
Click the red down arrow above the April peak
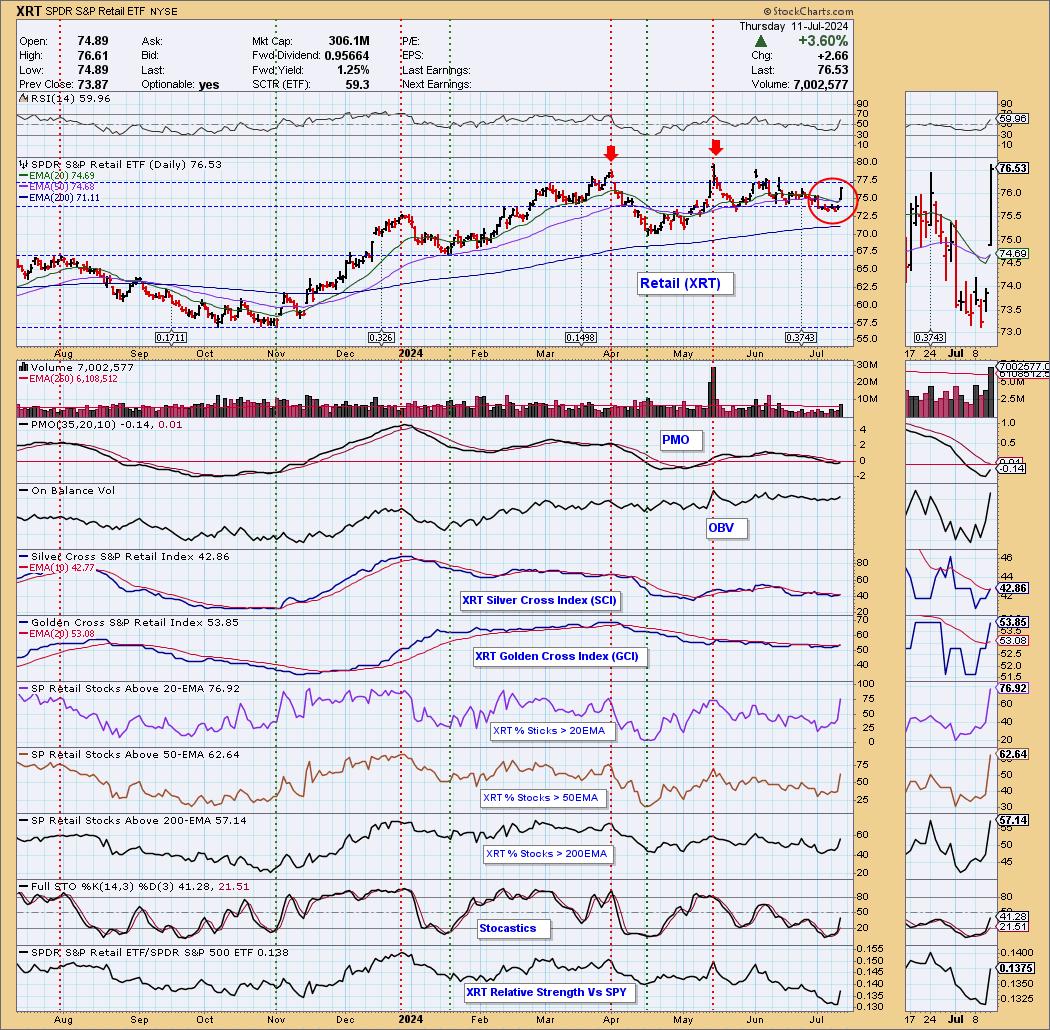tap(610, 153)
